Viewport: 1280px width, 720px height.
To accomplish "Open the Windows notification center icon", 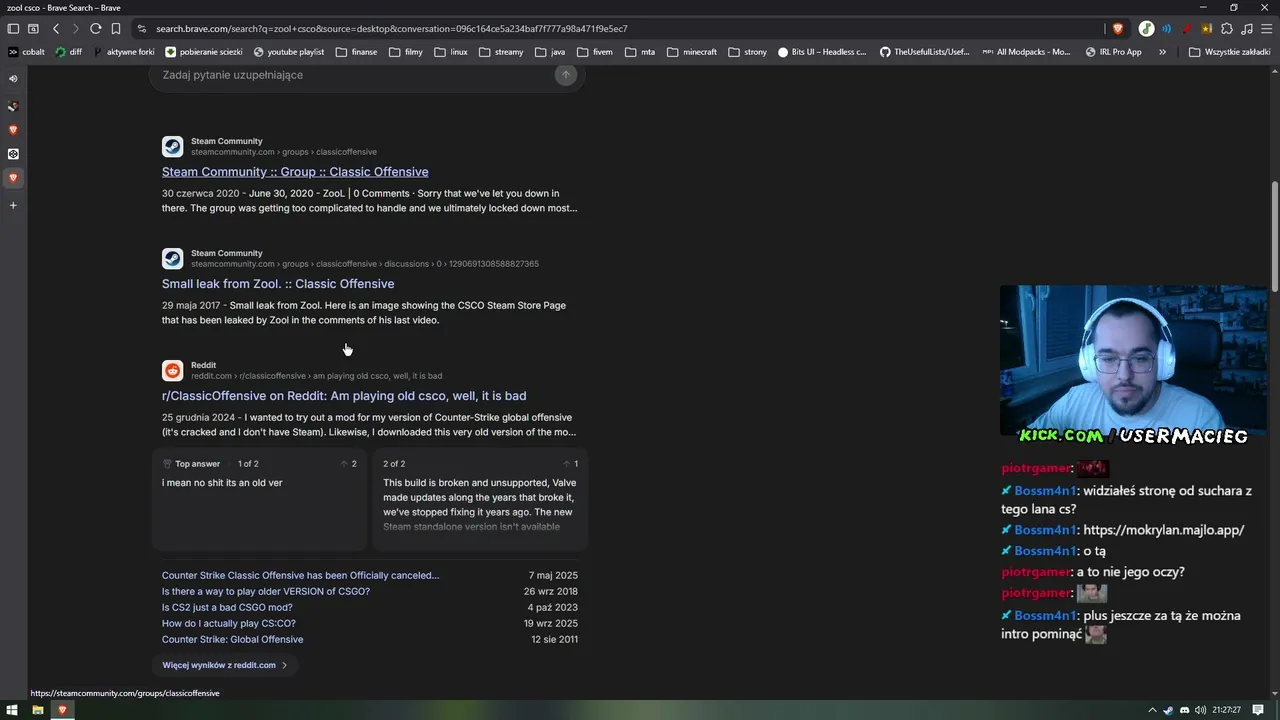I will [x=1258, y=710].
